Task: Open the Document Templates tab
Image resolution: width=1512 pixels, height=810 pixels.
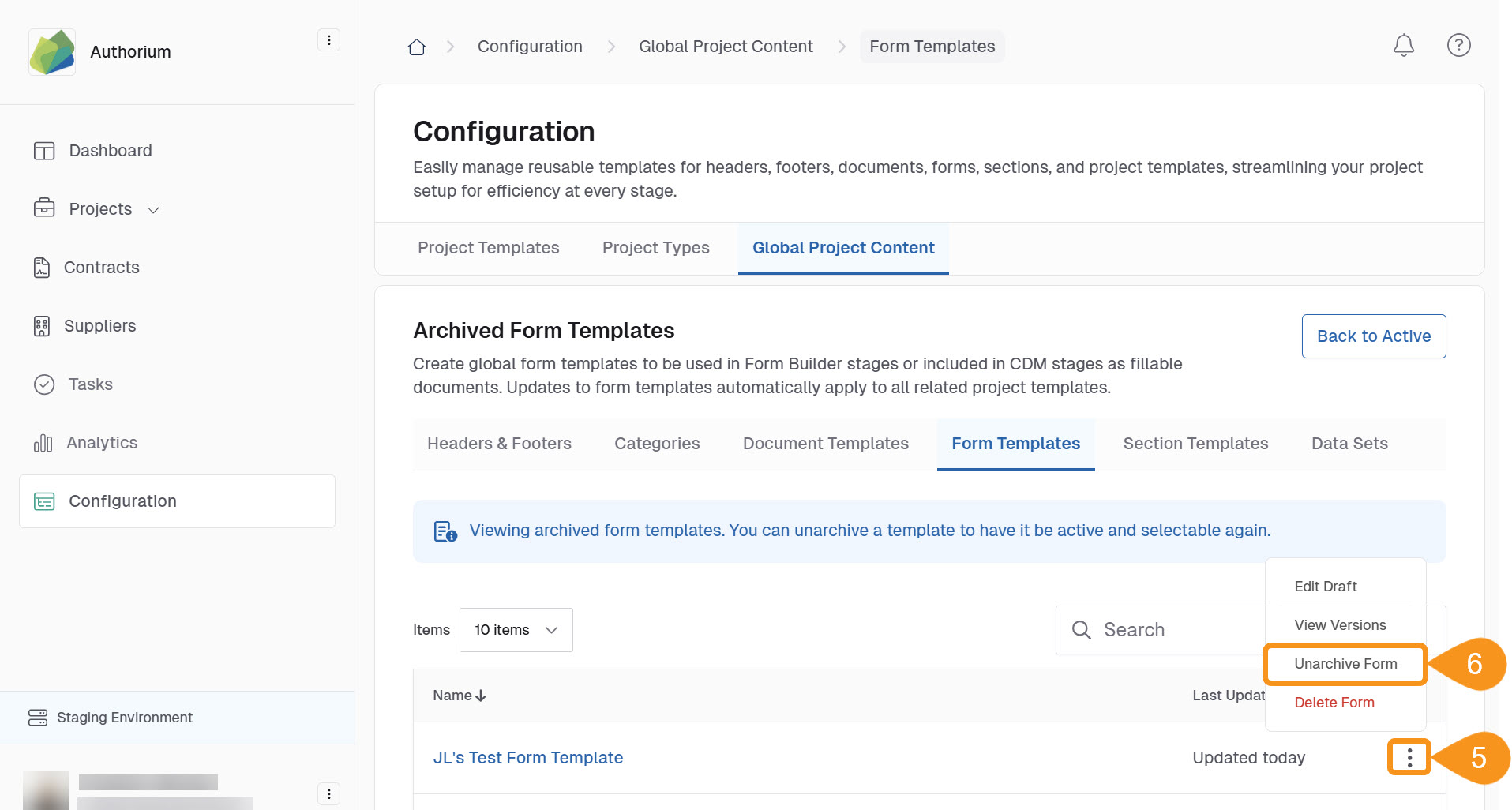Action: [825, 443]
